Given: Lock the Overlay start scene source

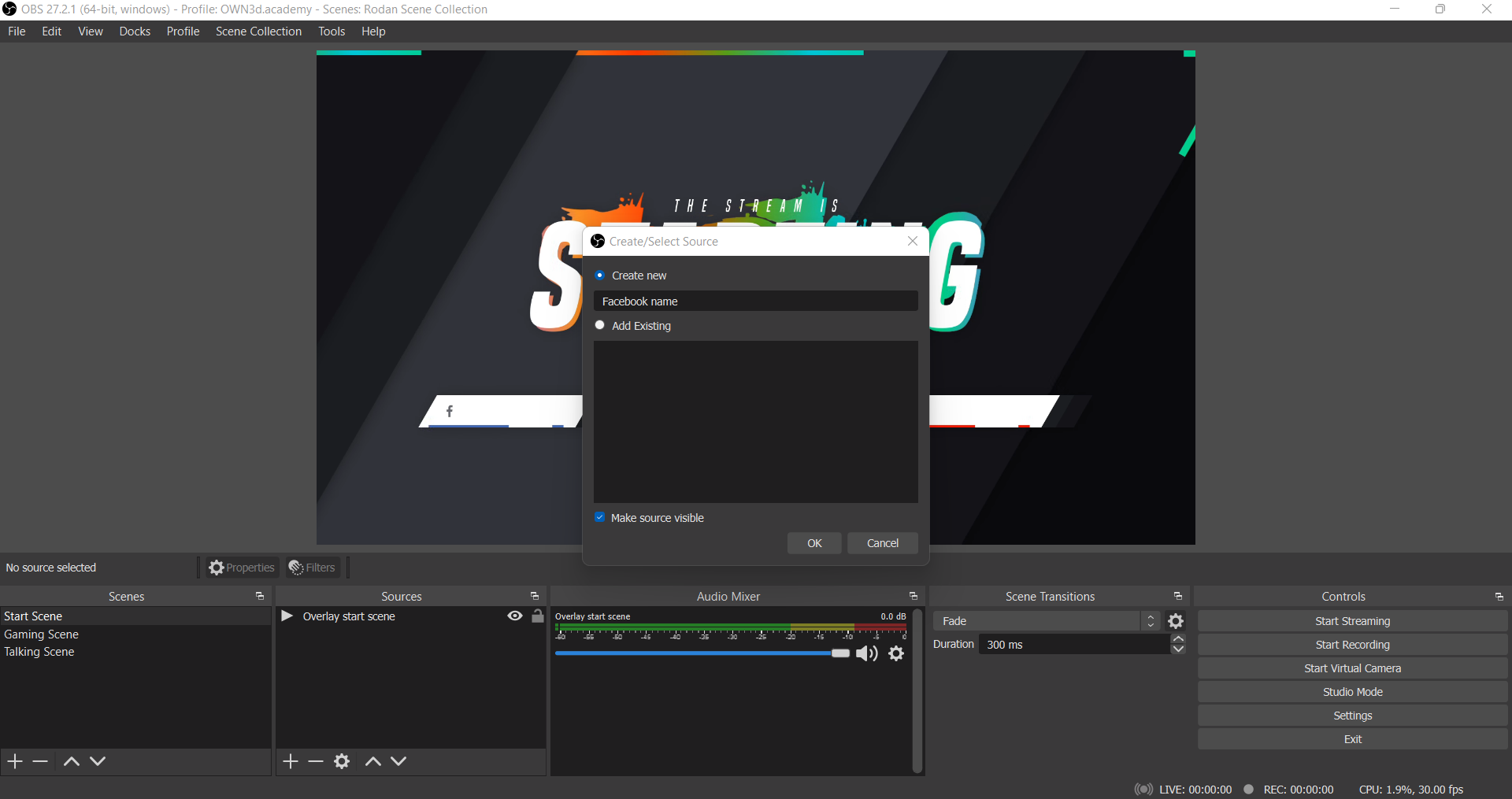Looking at the screenshot, I should 538,616.
